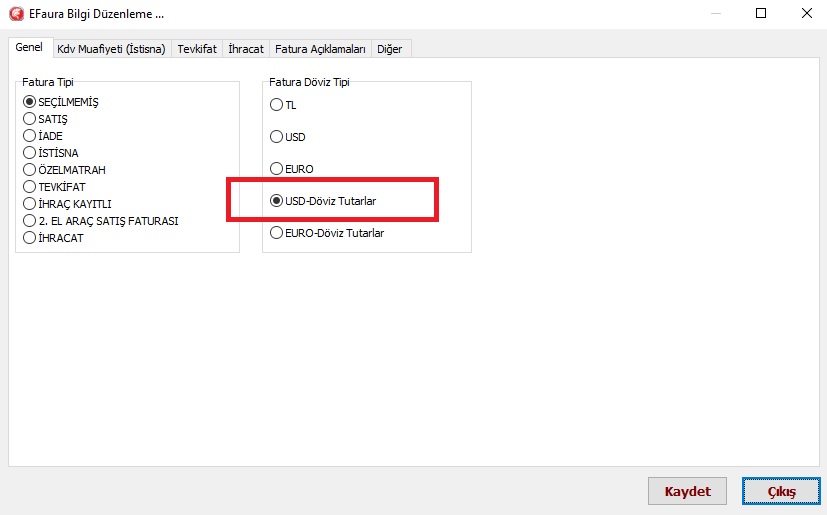Switch to the Tevkifat tab

pos(197,49)
